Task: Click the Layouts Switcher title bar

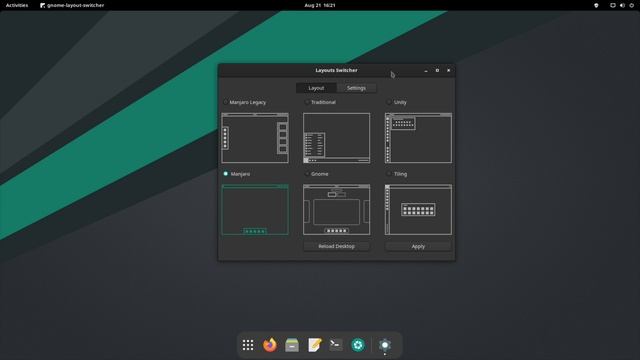Action: [336, 70]
